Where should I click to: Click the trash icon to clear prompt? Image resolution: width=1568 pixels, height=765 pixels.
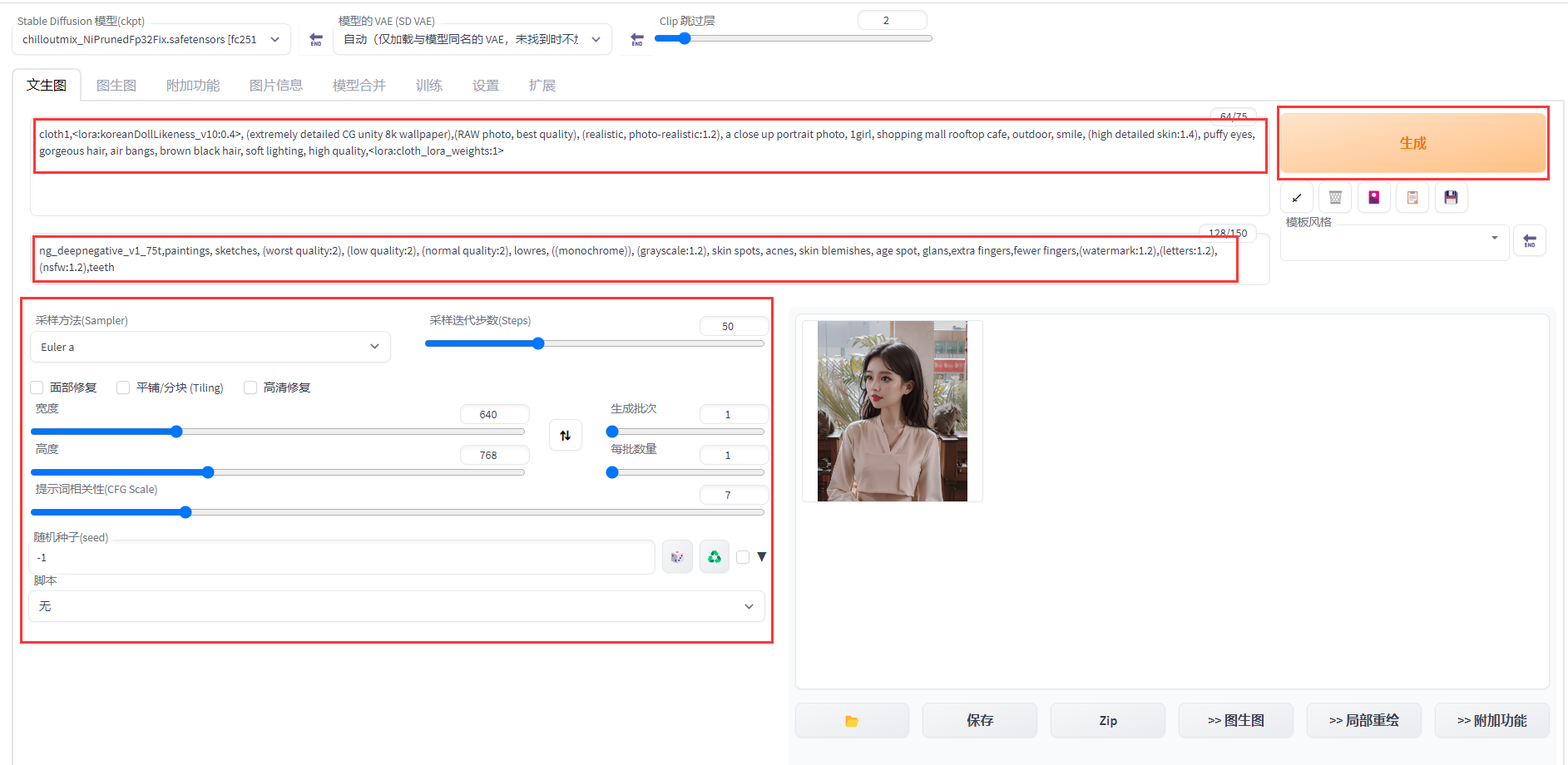pyautogui.click(x=1335, y=197)
